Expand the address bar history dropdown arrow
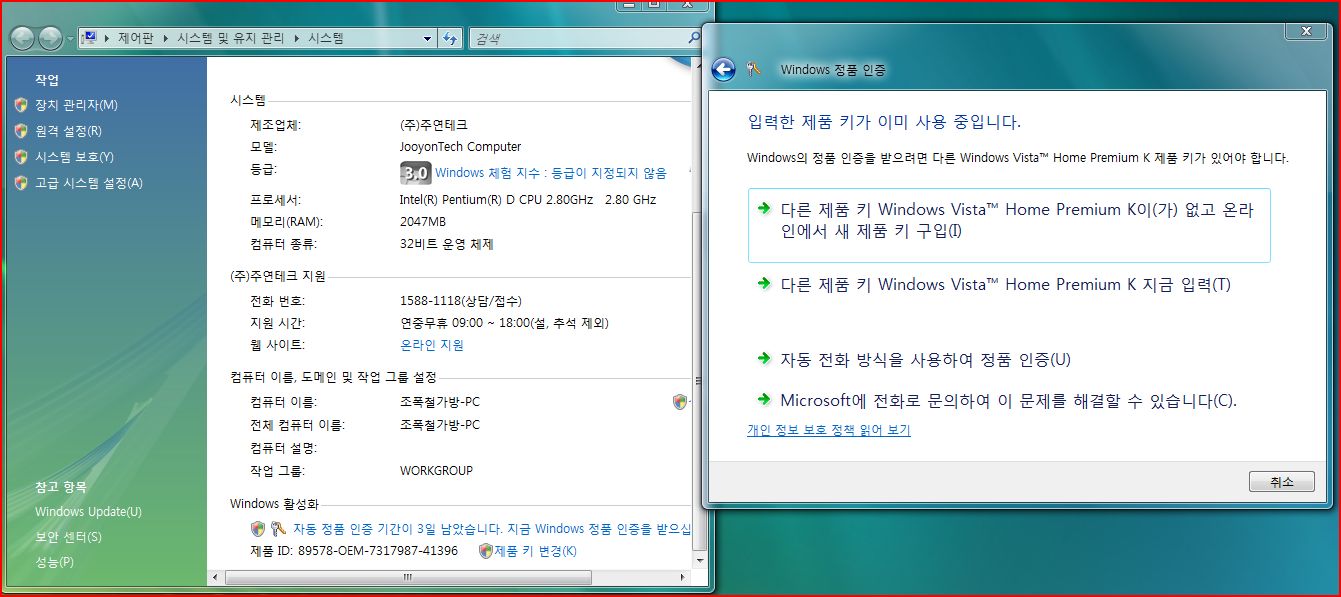Viewport: 1341px width, 597px height. [x=427, y=38]
